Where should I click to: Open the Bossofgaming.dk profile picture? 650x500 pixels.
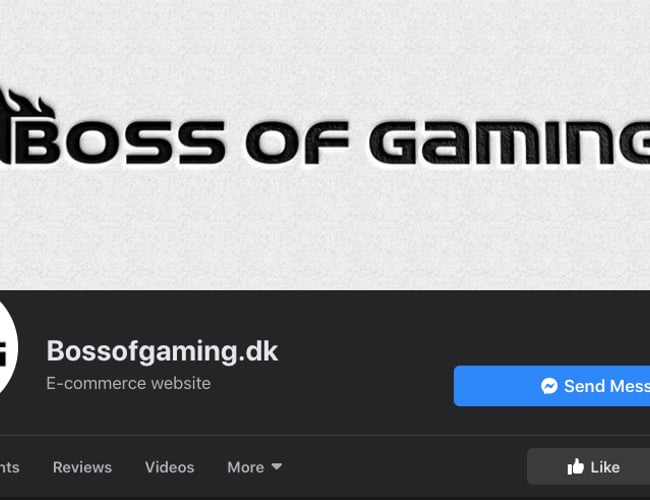[8, 349]
